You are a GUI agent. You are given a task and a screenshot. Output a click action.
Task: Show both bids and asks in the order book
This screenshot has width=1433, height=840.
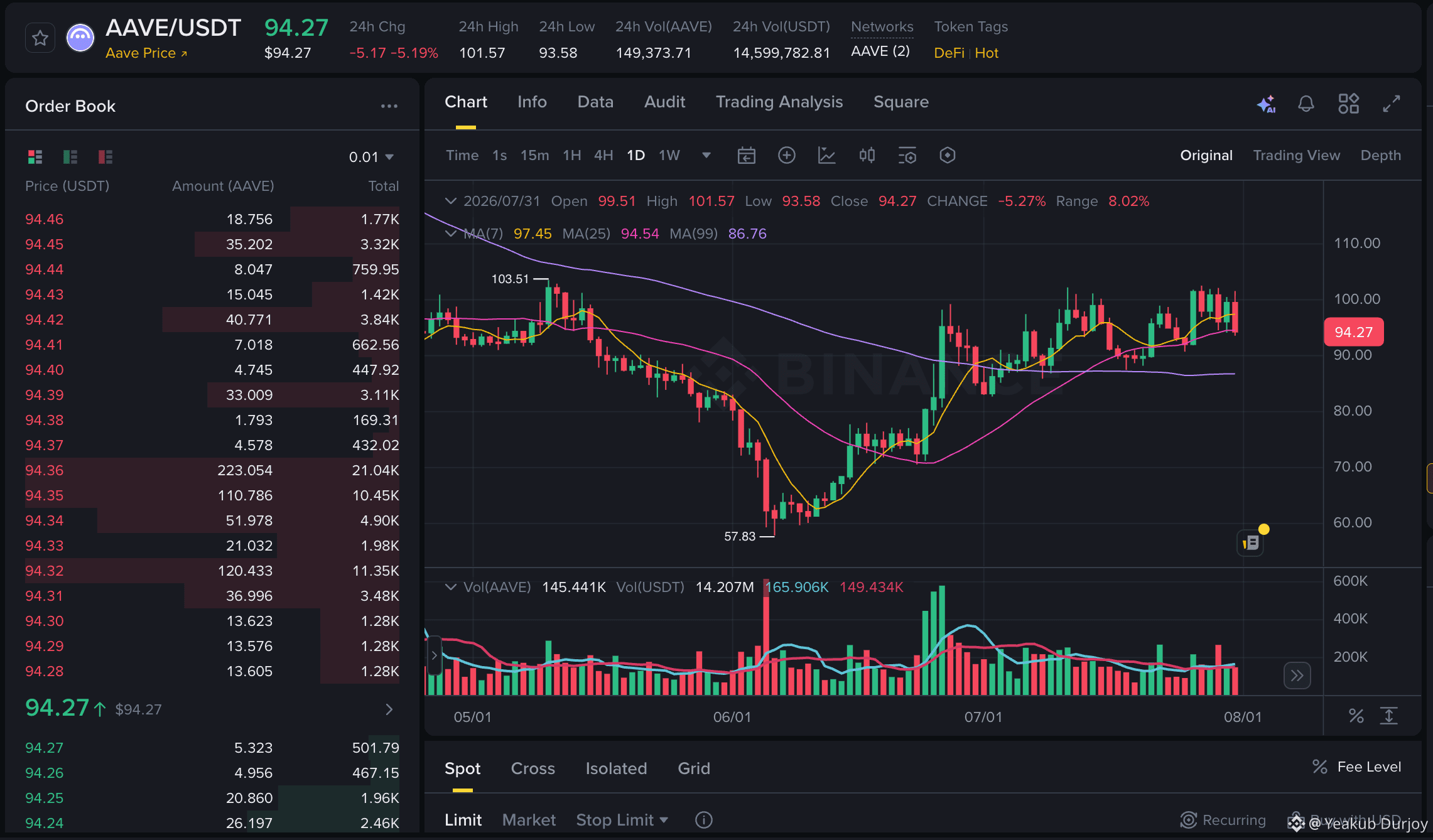point(35,157)
